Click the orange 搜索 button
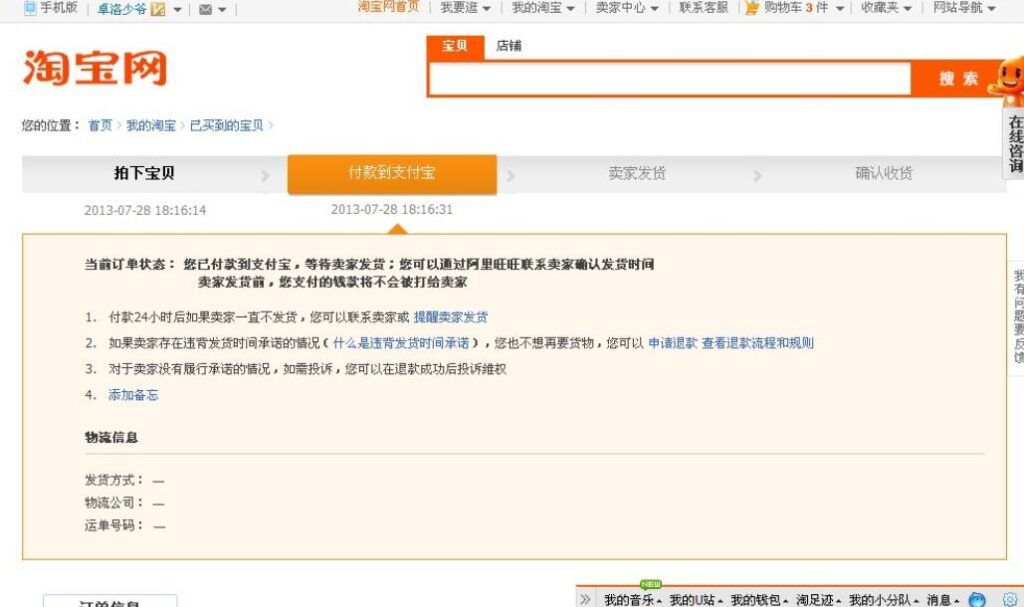This screenshot has height=607, width=1024. coord(957,79)
